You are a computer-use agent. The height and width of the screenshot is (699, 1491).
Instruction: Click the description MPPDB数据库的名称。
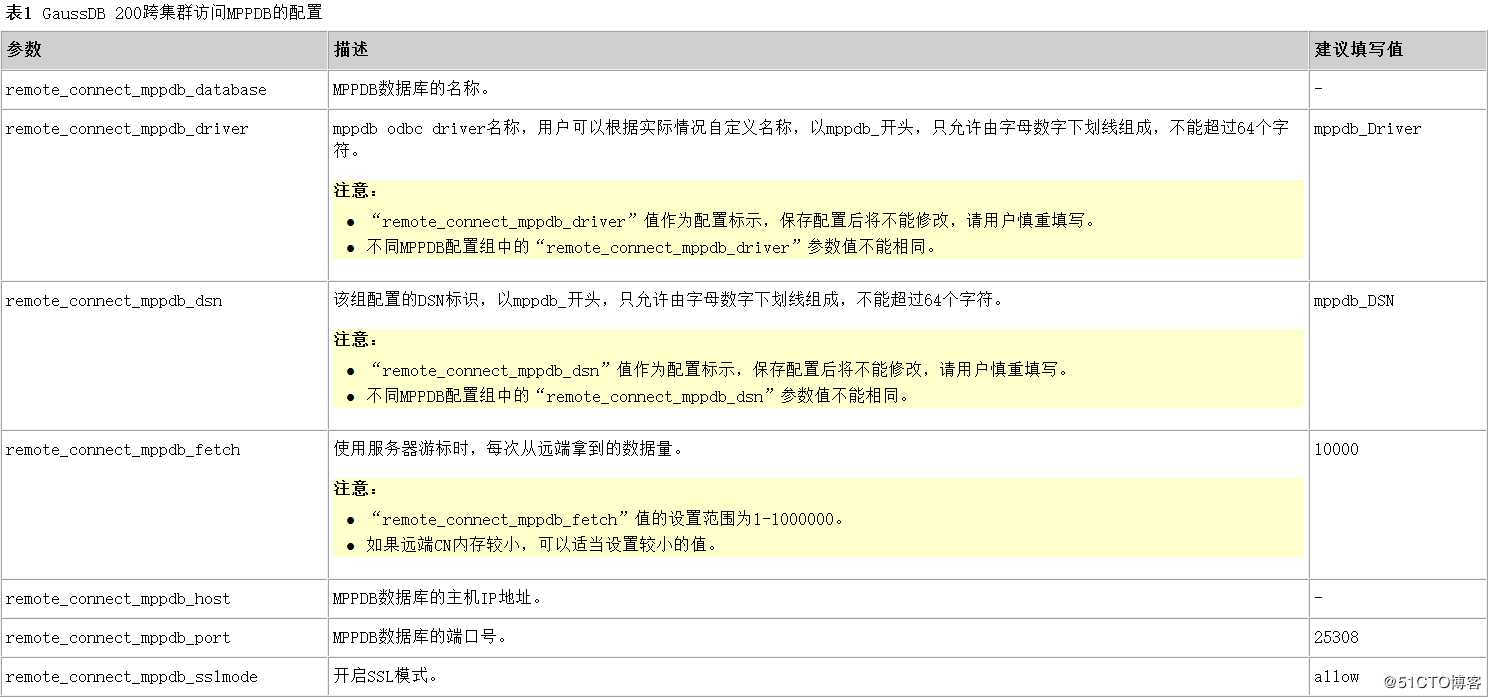click(x=412, y=89)
